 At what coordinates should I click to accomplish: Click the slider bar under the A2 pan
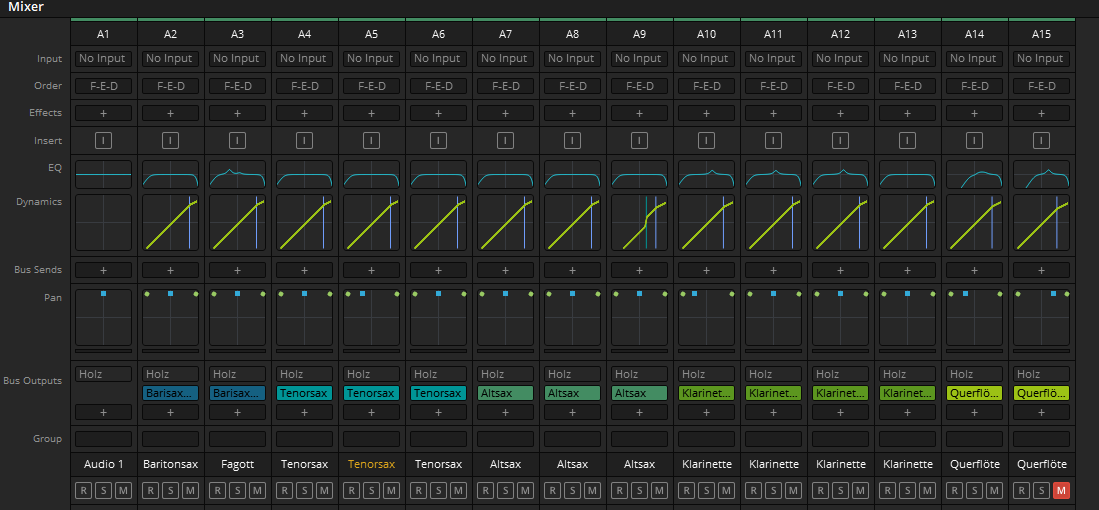pos(170,351)
